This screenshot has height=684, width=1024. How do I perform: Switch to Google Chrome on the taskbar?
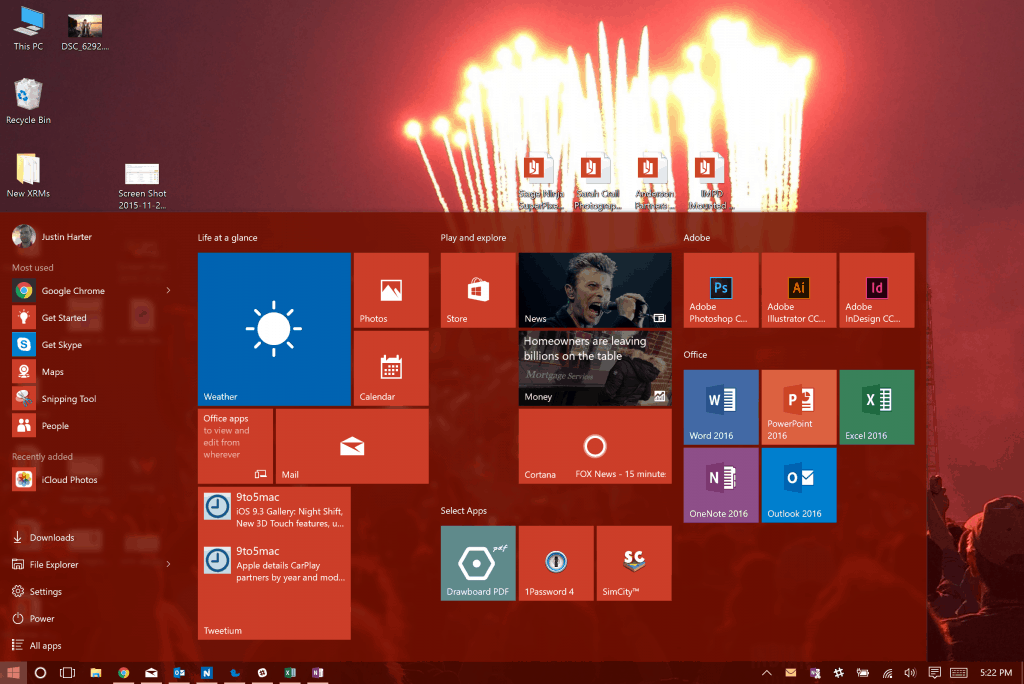coord(123,673)
